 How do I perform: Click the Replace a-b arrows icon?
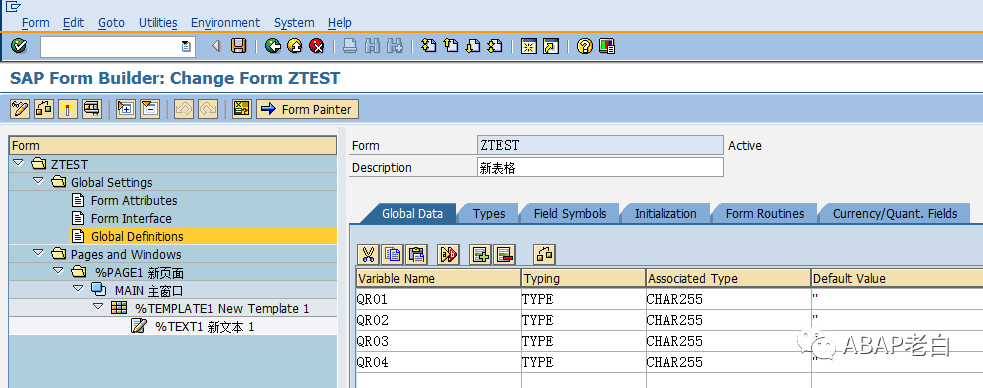(449, 254)
